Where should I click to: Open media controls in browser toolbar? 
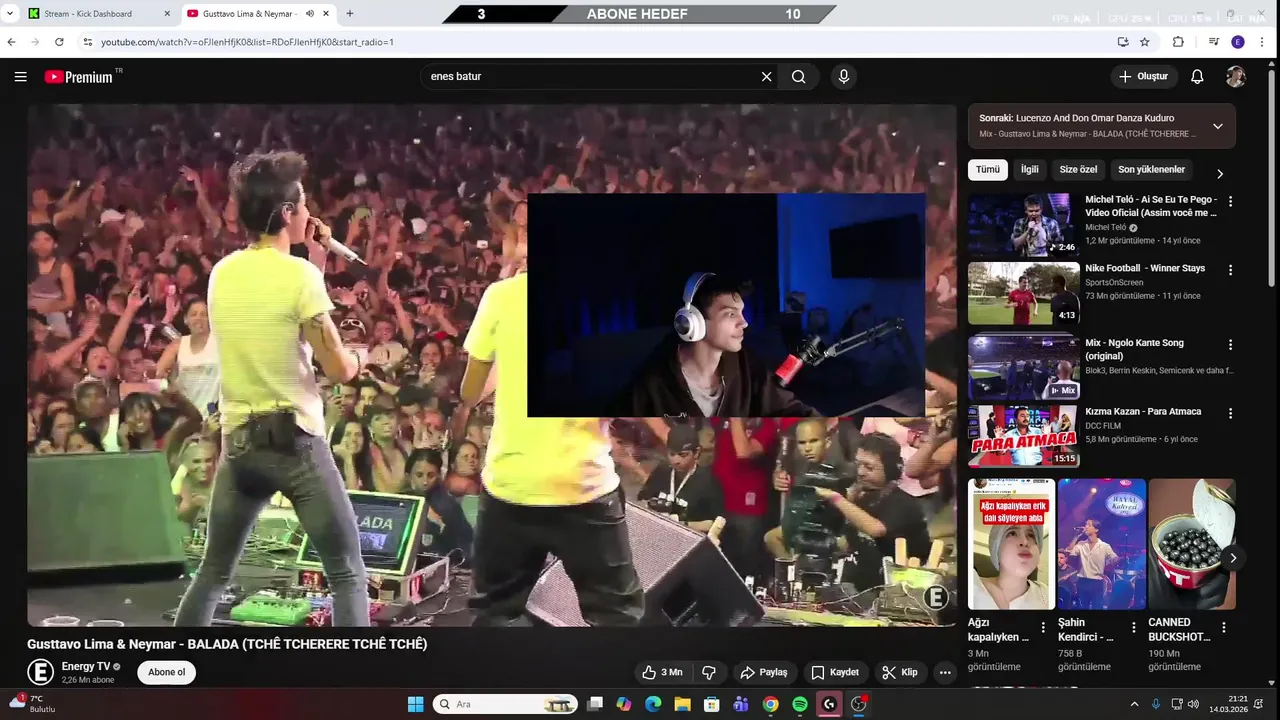1214,42
